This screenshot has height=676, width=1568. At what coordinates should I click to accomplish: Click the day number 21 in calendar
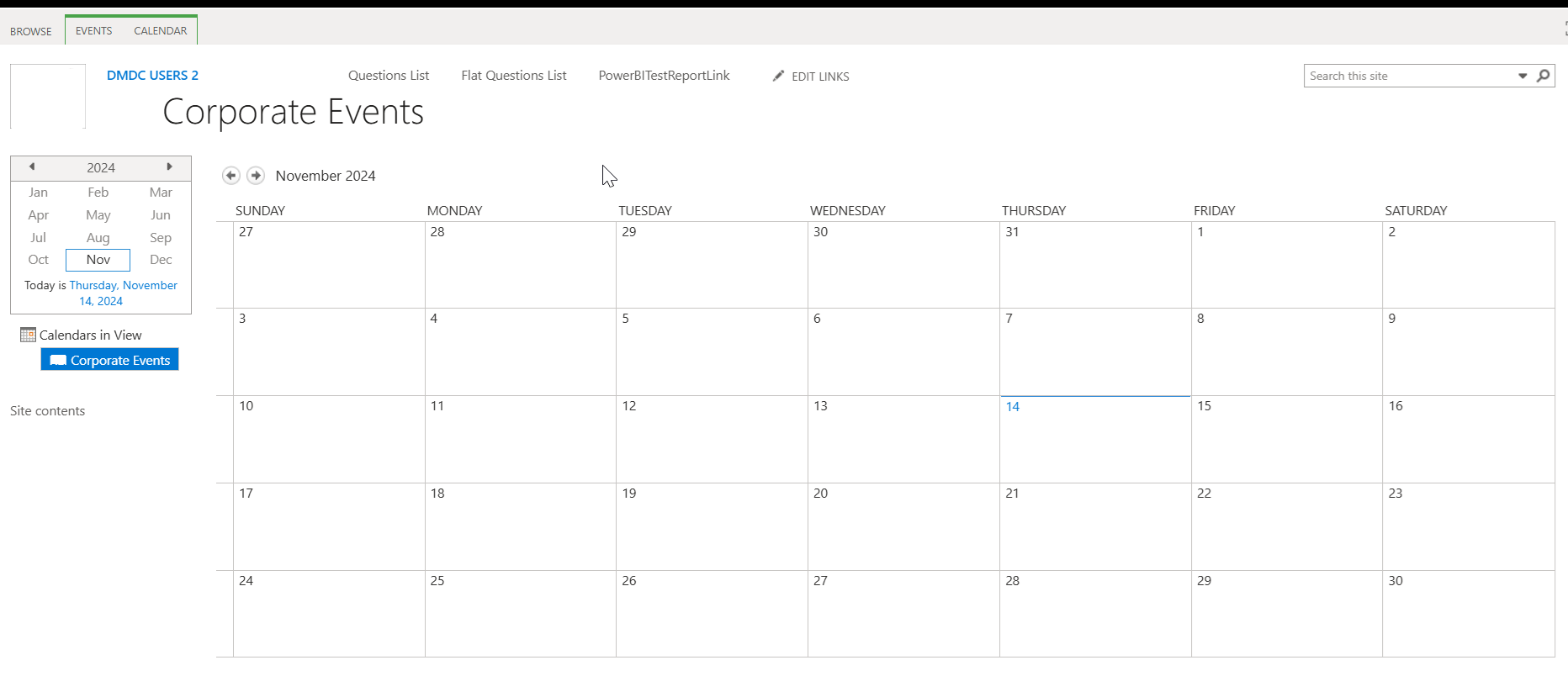[1012, 494]
